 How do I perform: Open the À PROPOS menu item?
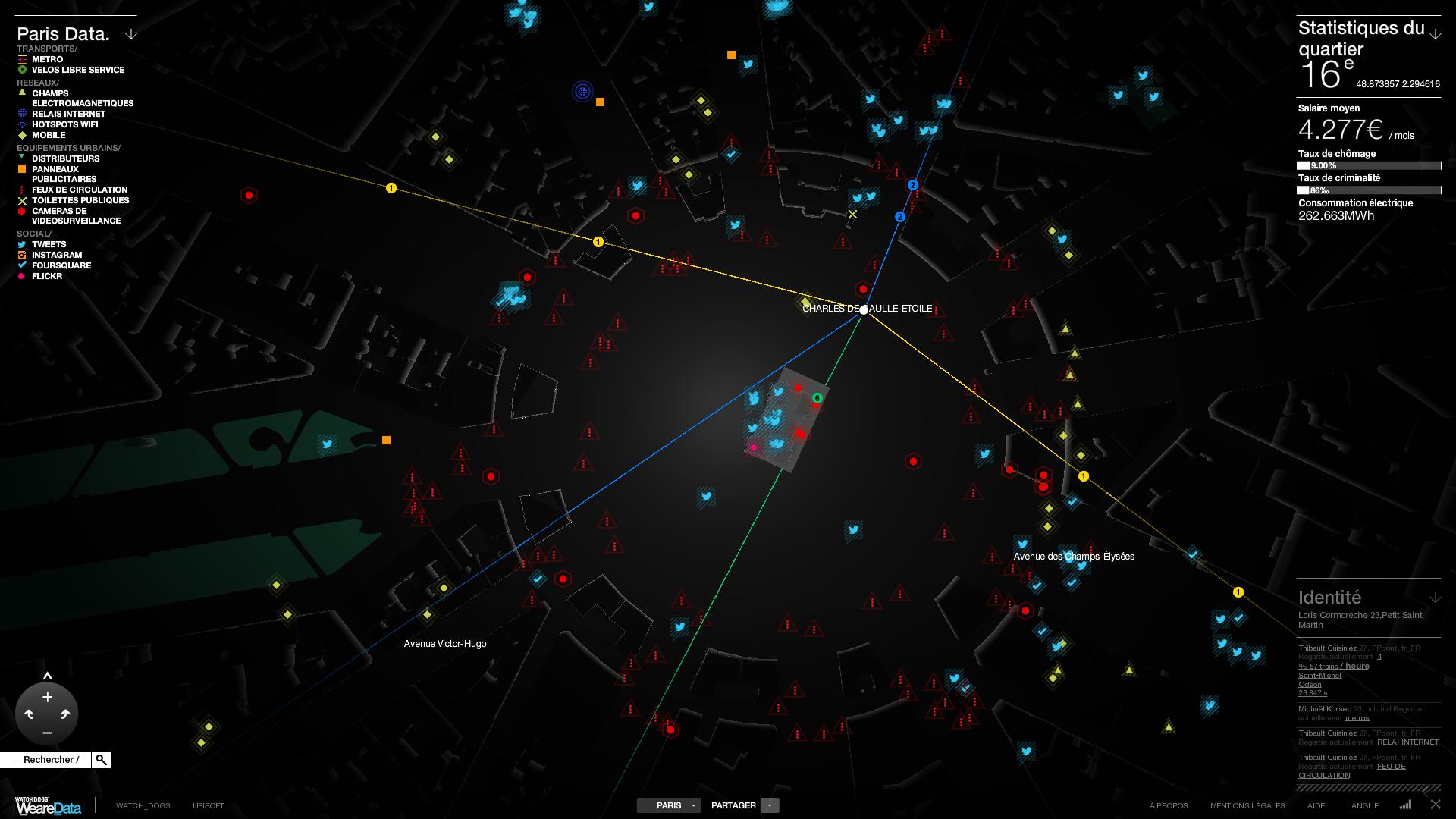(x=1169, y=805)
